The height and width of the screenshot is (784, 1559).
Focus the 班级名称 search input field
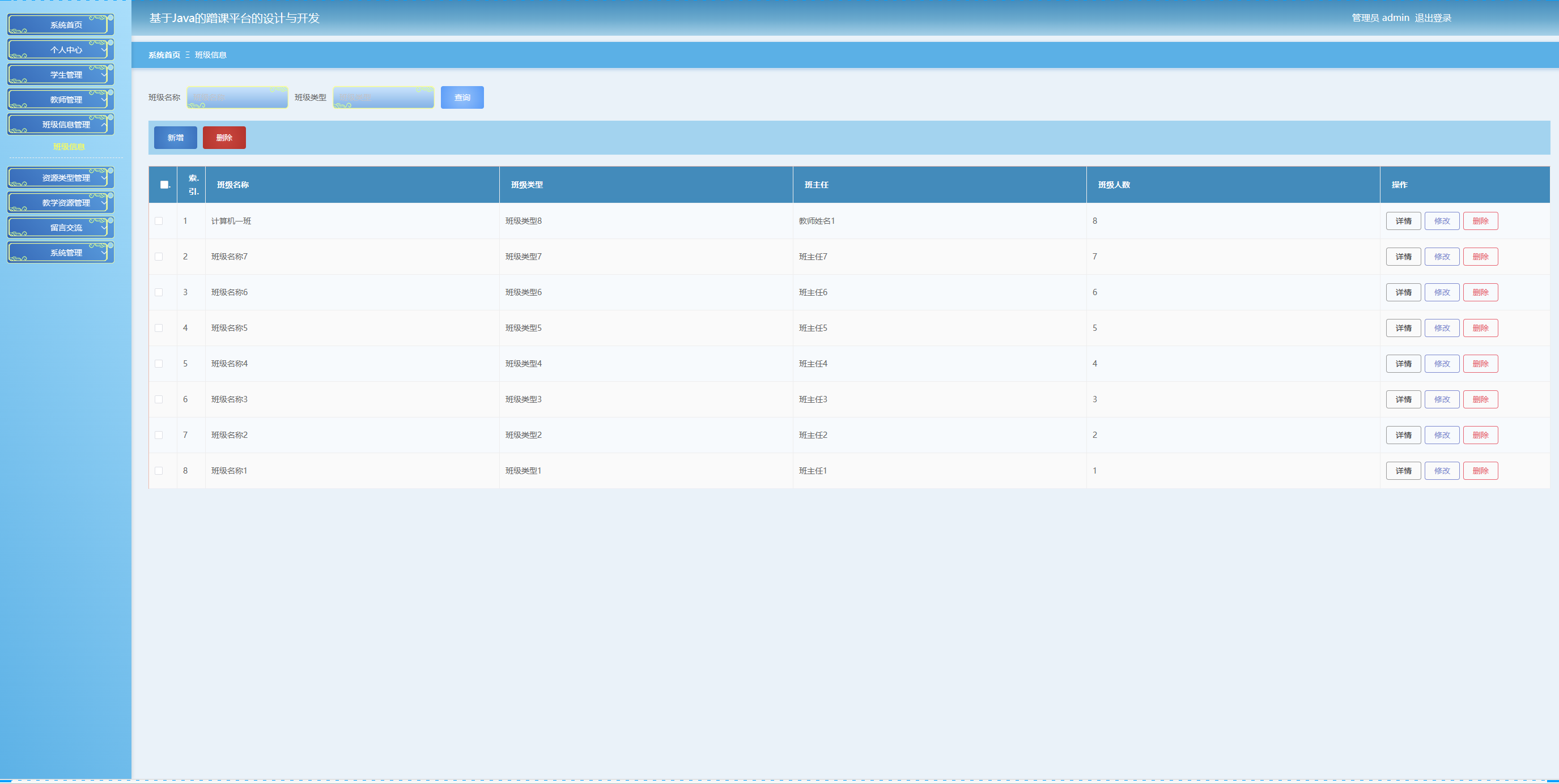pyautogui.click(x=237, y=97)
